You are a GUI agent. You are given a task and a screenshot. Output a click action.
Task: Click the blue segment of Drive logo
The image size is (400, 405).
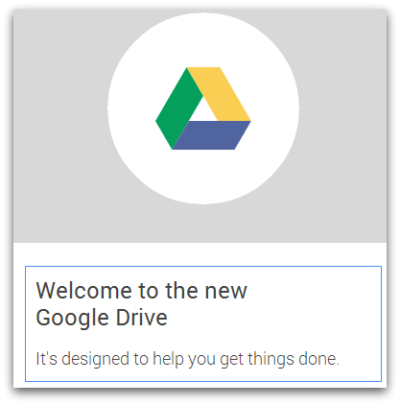coord(213,135)
